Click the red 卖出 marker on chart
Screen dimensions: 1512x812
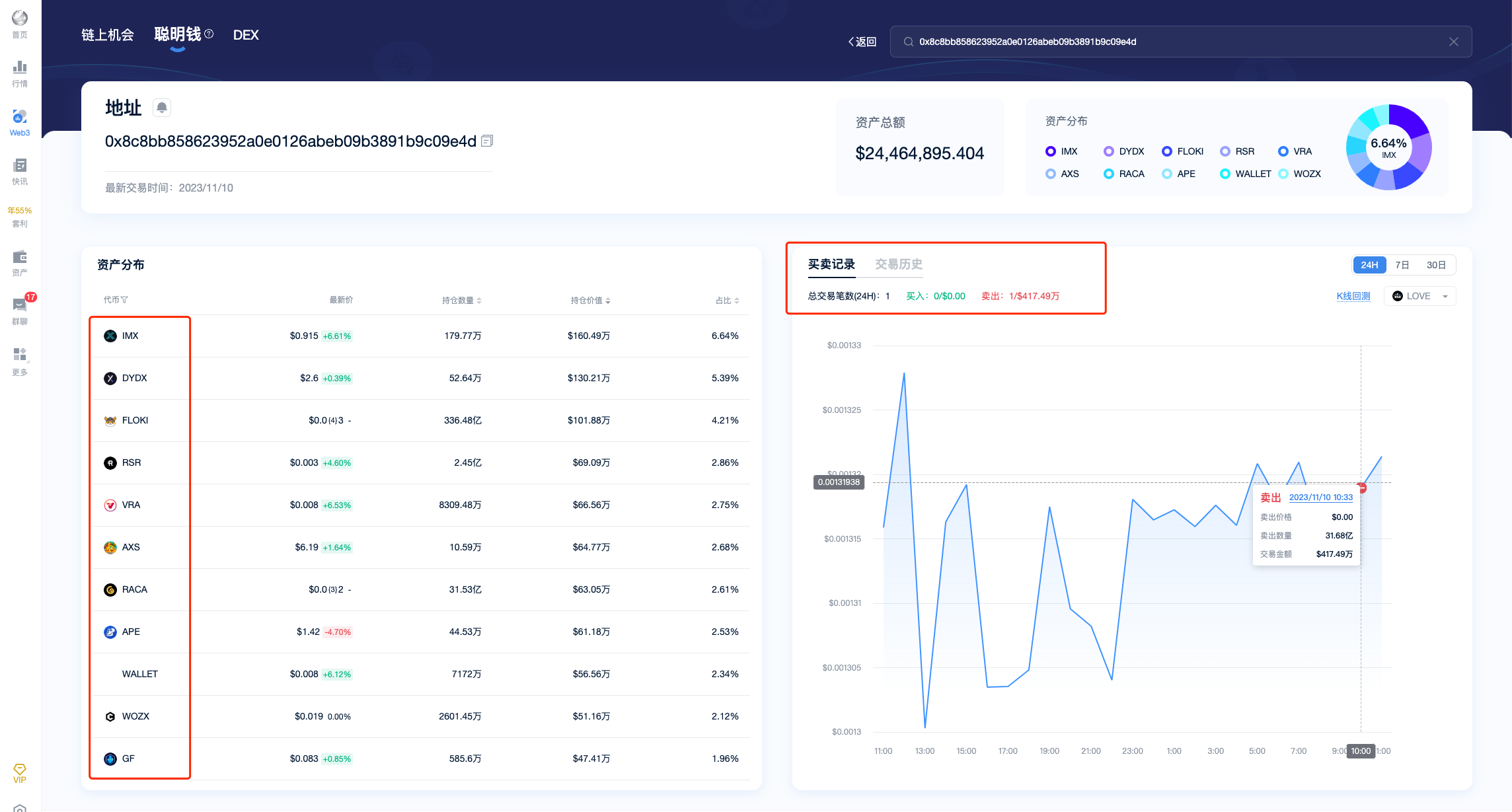click(1362, 488)
